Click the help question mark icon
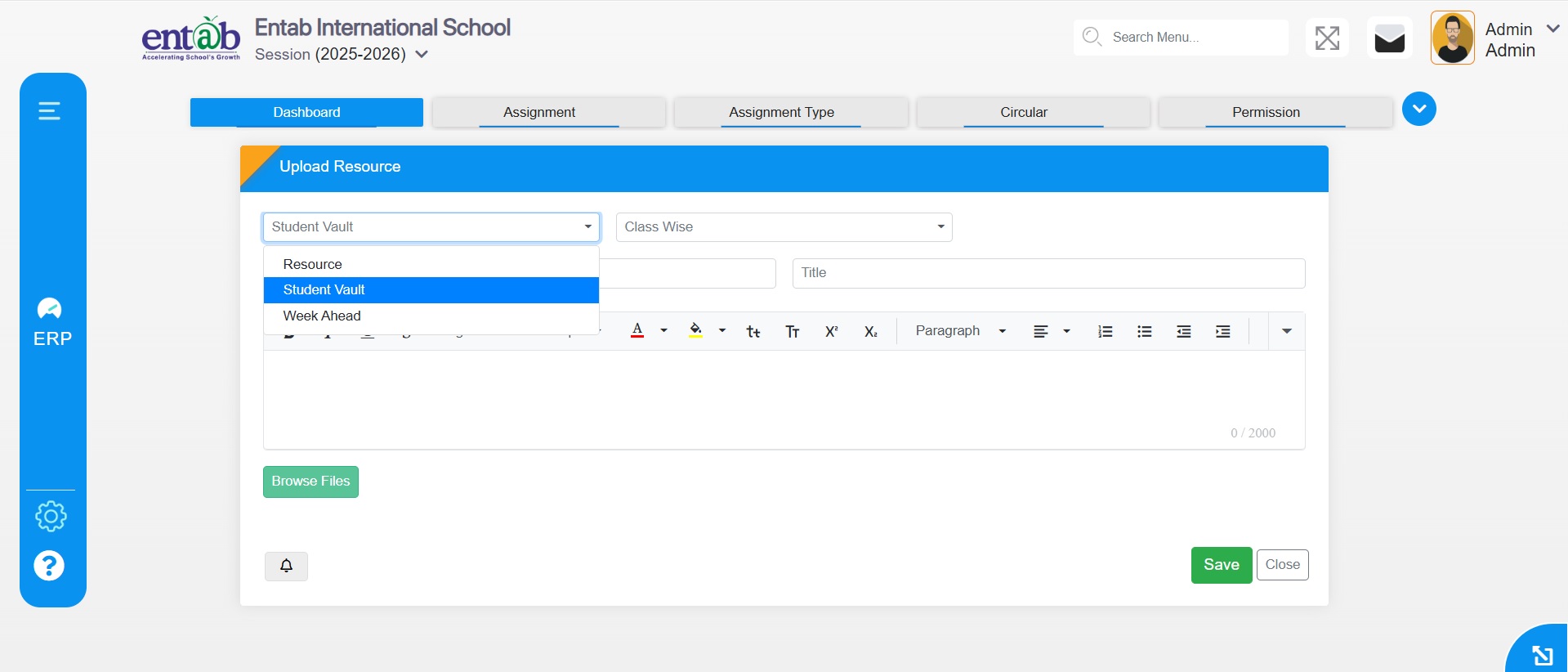The image size is (1568, 672). click(x=49, y=566)
